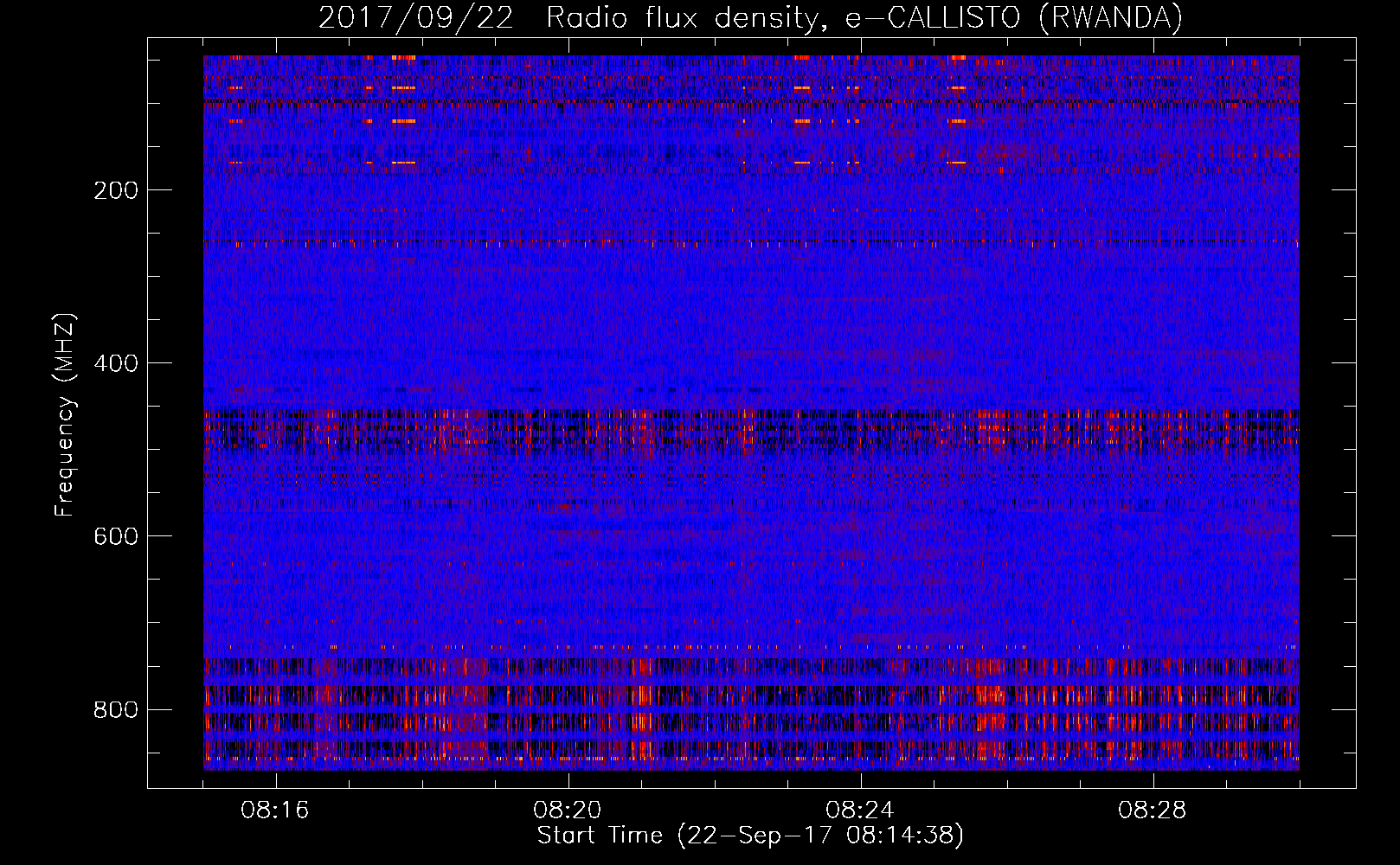Click the 200 frequency tick label
Viewport: 1400px width, 865px height.
pos(116,190)
